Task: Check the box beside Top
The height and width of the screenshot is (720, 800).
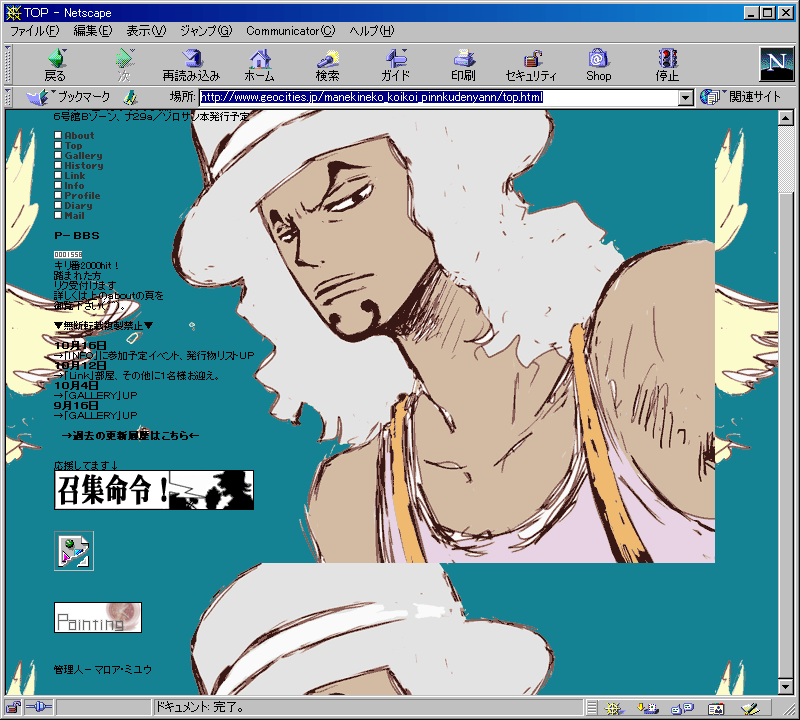Action: pos(58,145)
